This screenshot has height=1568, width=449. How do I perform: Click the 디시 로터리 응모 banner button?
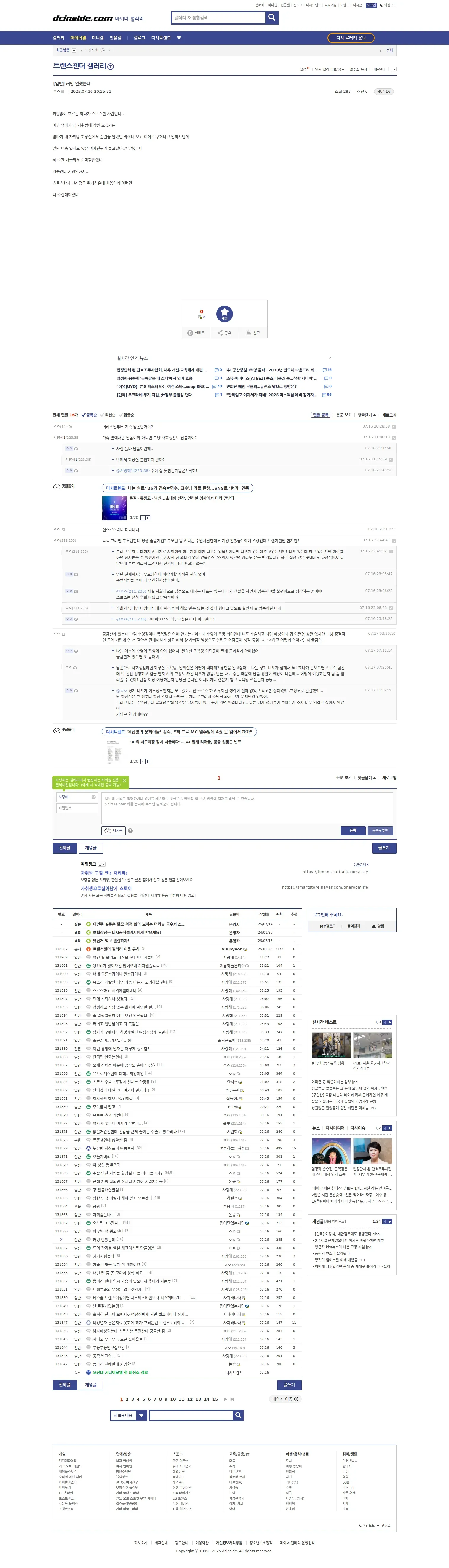(x=351, y=38)
